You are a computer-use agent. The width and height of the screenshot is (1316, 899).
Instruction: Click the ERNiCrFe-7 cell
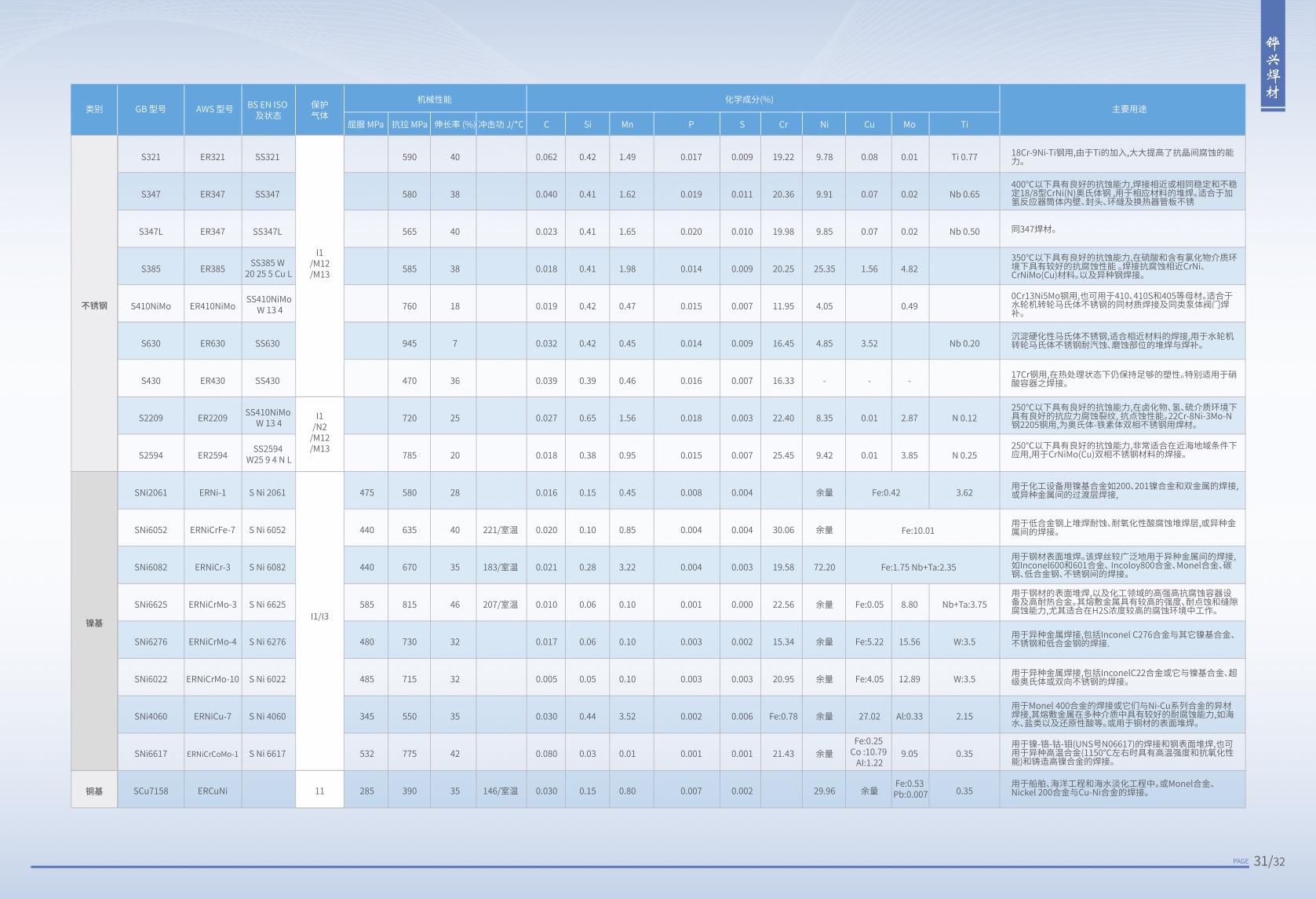pyautogui.click(x=212, y=530)
